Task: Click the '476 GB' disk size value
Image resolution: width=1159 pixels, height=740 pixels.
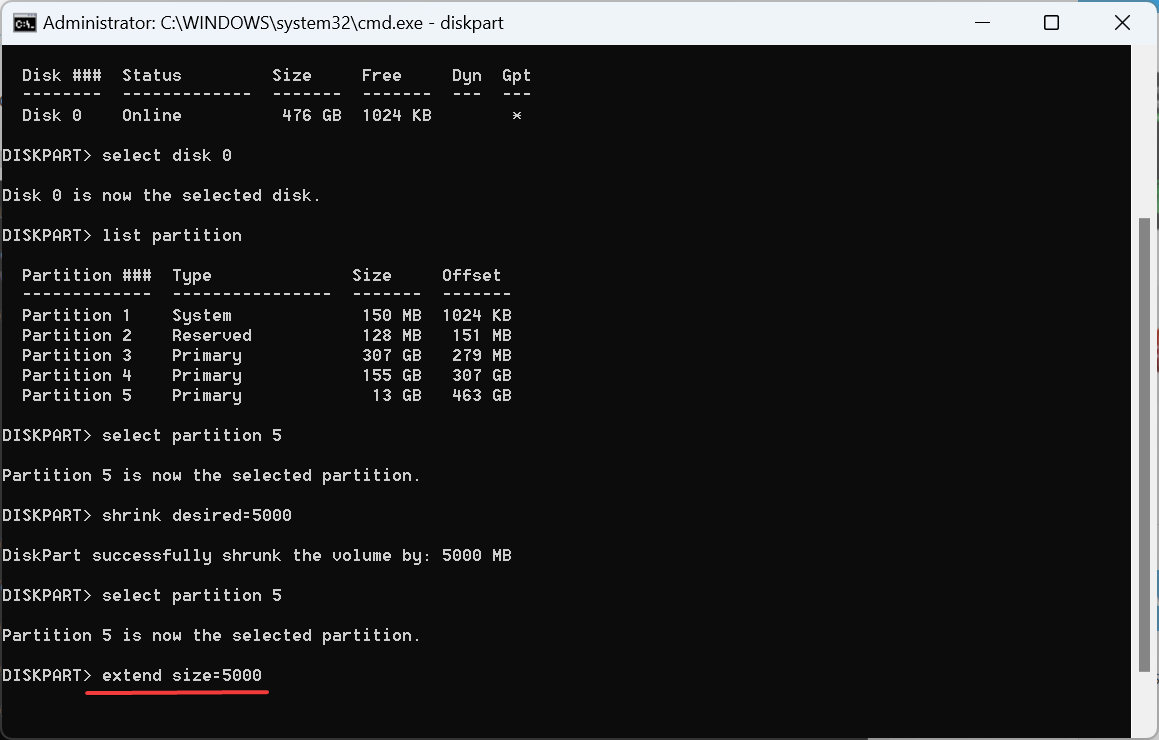Action: click(312, 115)
